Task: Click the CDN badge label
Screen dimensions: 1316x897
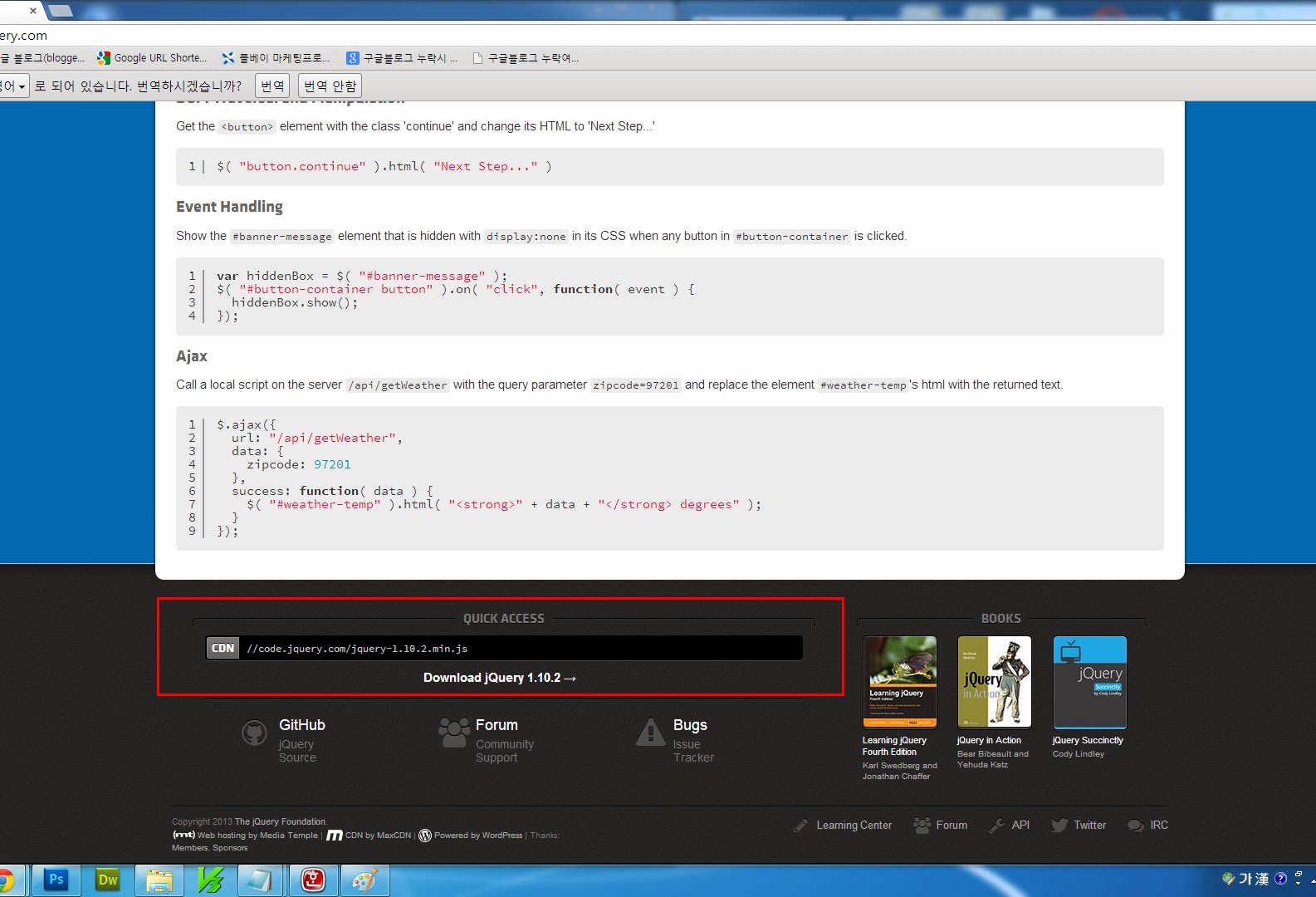Action: point(223,648)
